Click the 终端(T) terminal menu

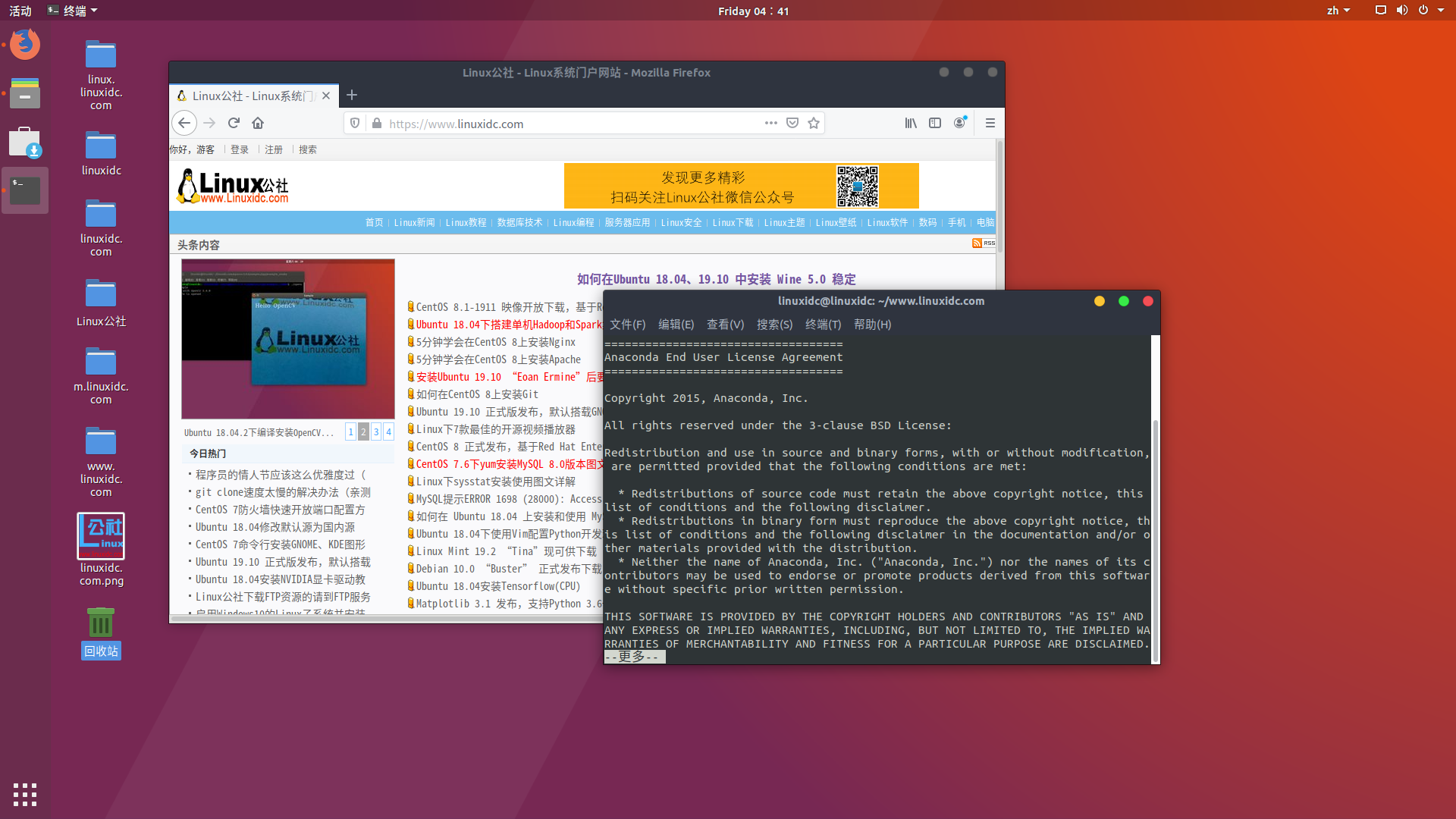tap(822, 324)
